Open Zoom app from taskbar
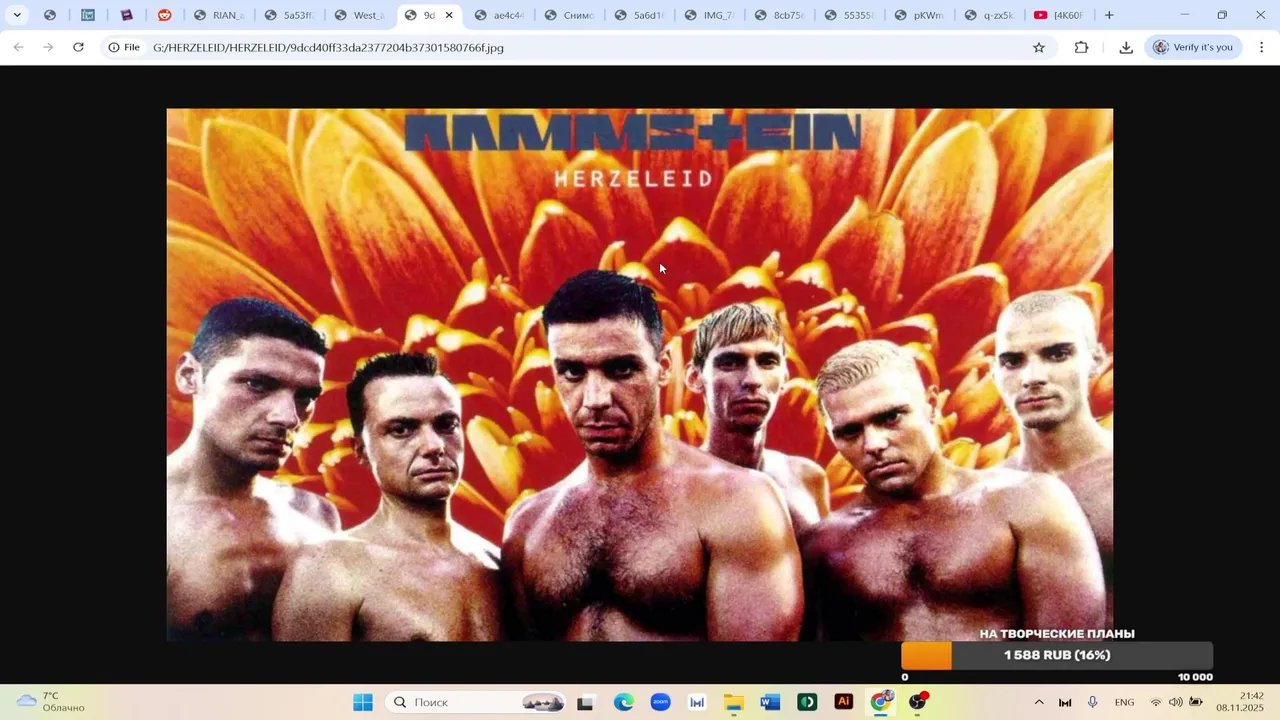This screenshot has height=720, width=1280. point(660,702)
